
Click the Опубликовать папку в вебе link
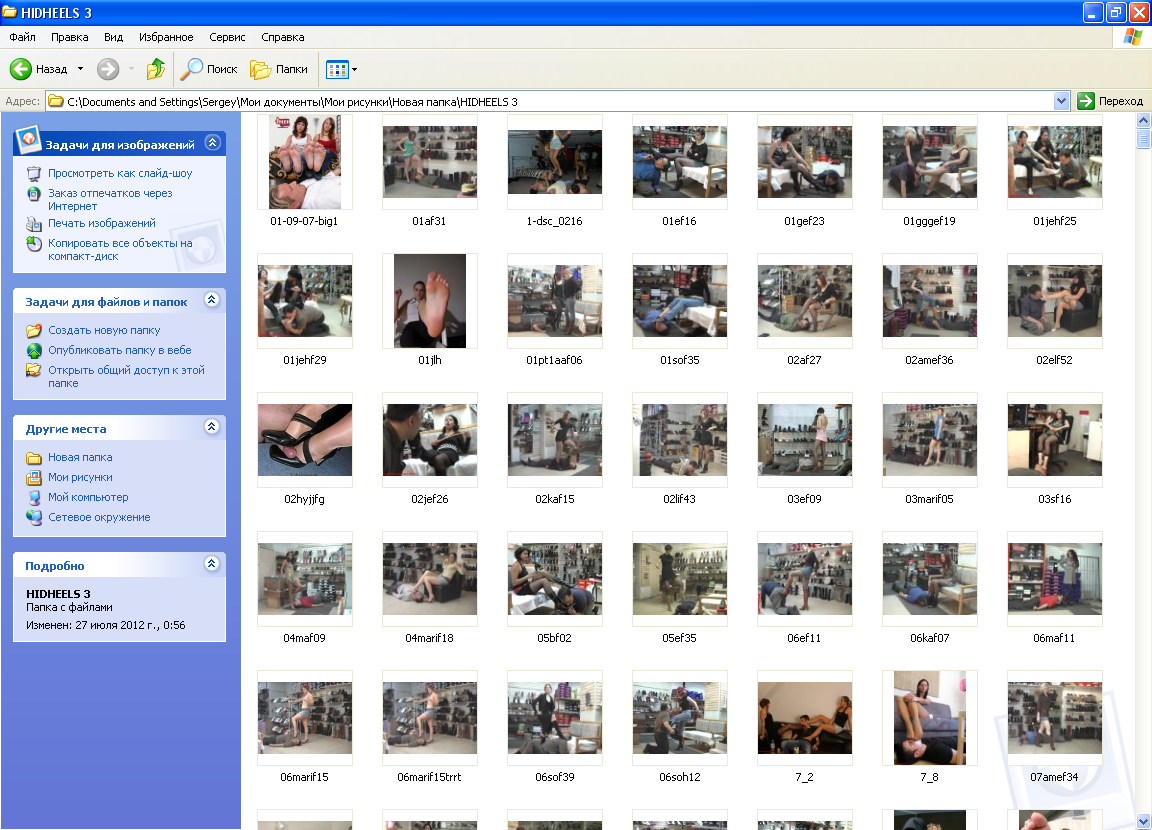pyautogui.click(x=120, y=350)
